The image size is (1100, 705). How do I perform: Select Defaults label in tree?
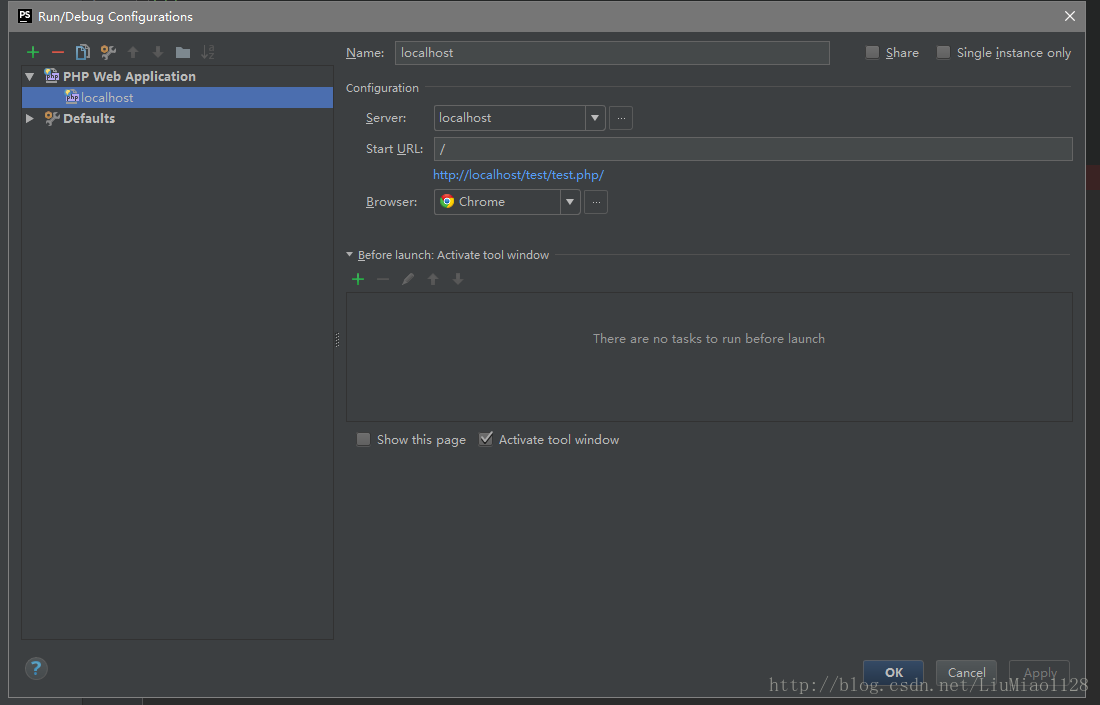(x=89, y=119)
